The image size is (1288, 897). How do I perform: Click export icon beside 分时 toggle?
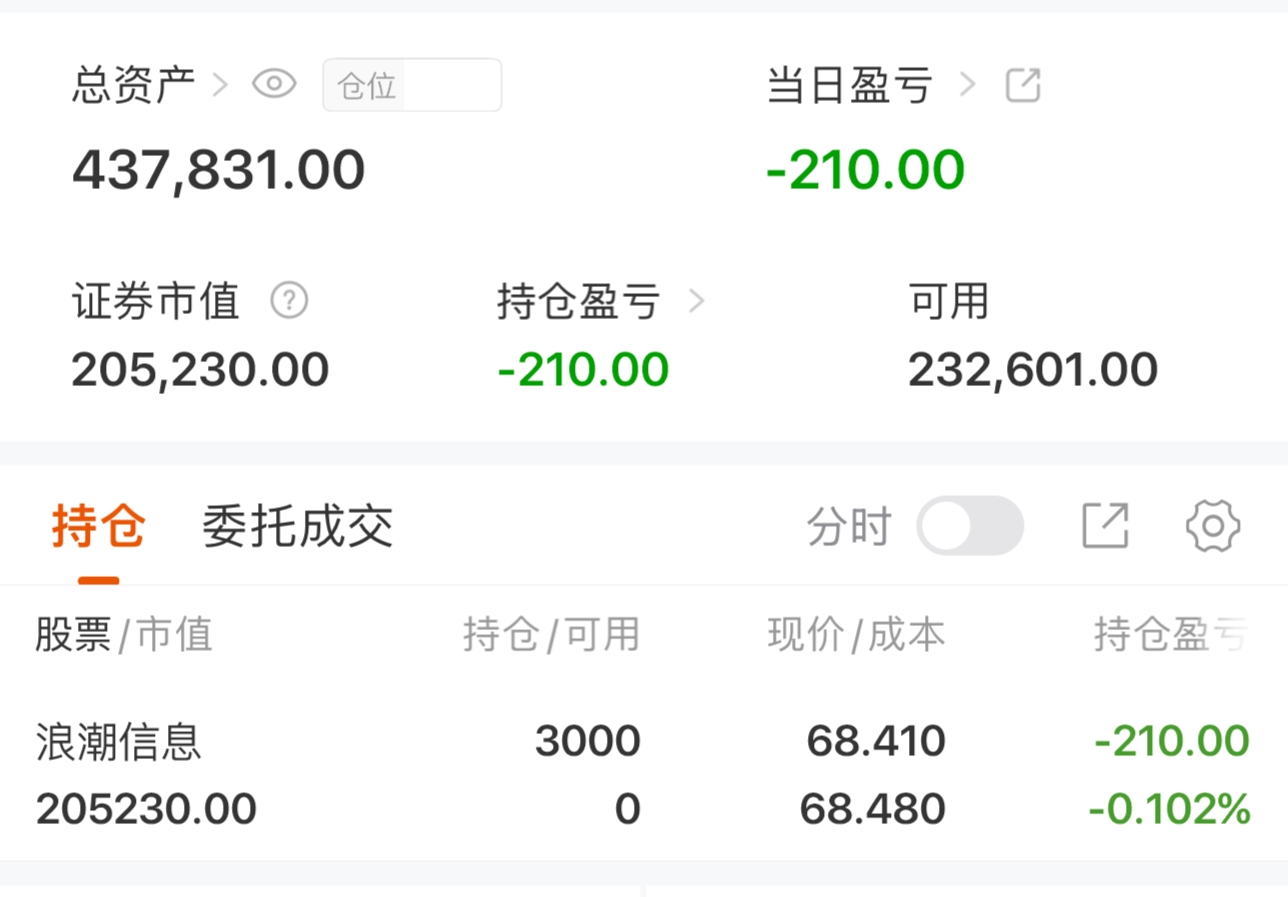coord(1105,526)
